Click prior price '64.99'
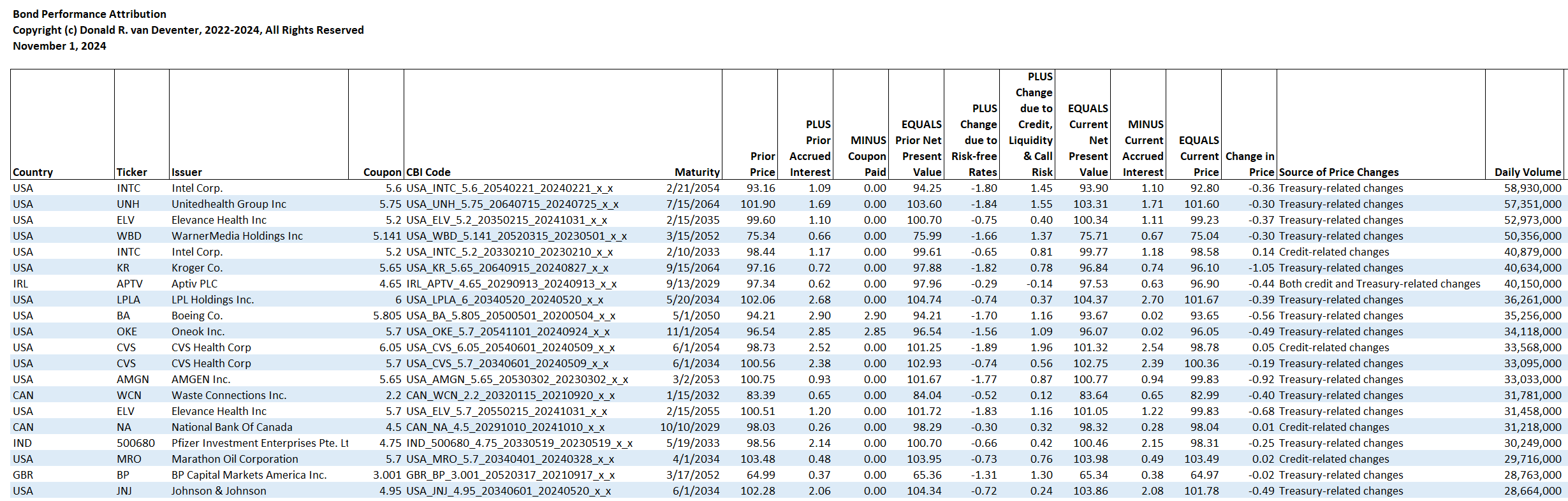 [761, 475]
